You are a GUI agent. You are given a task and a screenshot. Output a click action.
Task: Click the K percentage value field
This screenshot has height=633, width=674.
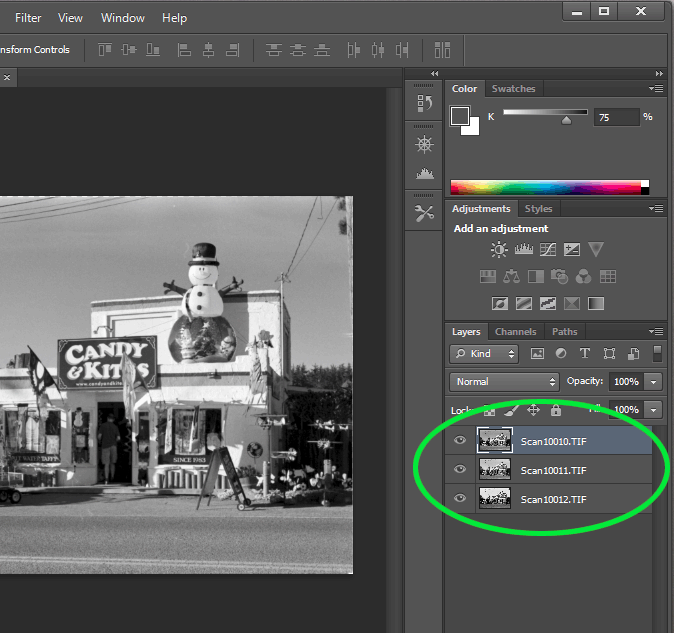pyautogui.click(x=618, y=117)
